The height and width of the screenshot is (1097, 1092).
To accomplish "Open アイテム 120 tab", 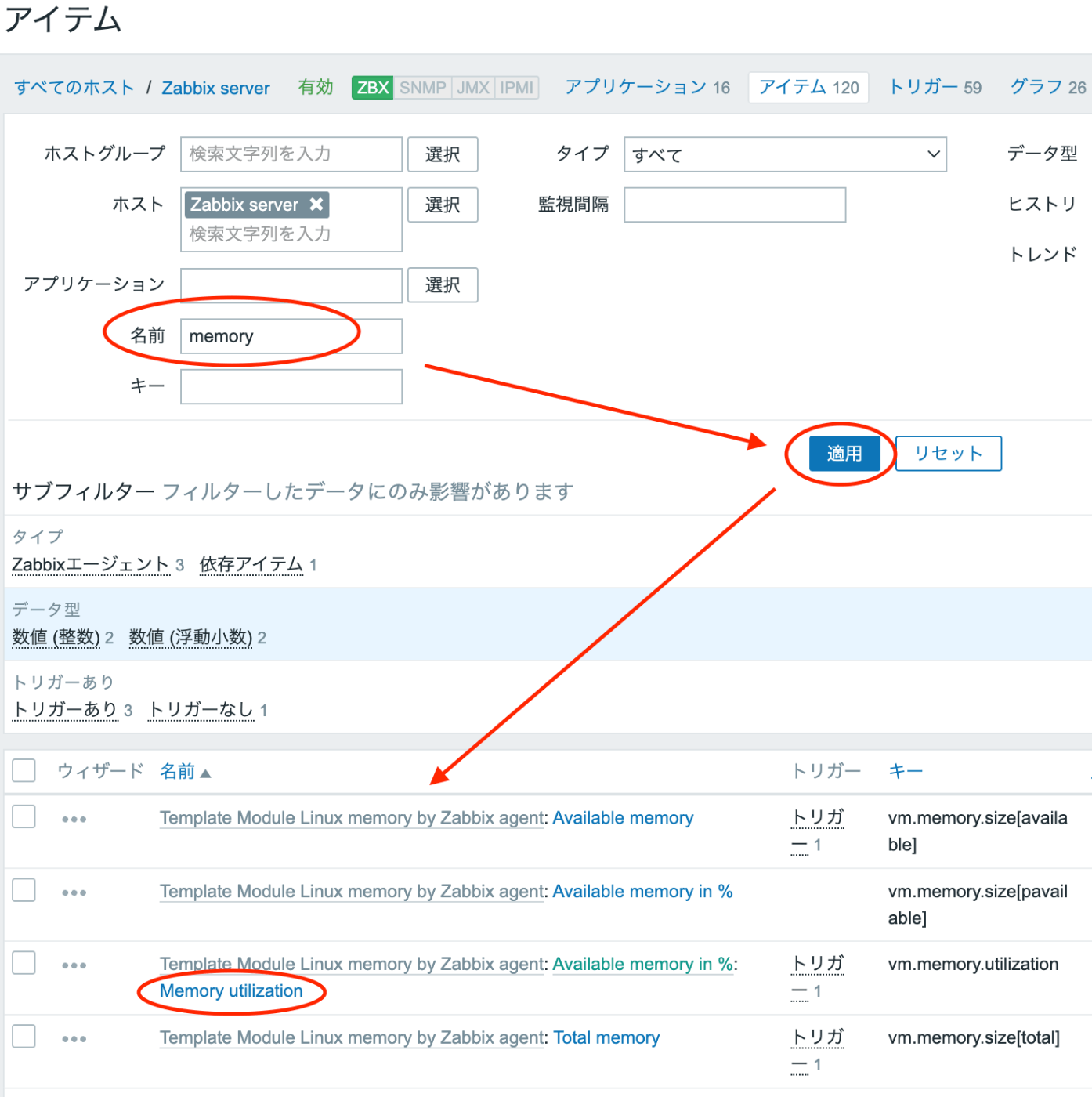I will (809, 87).
